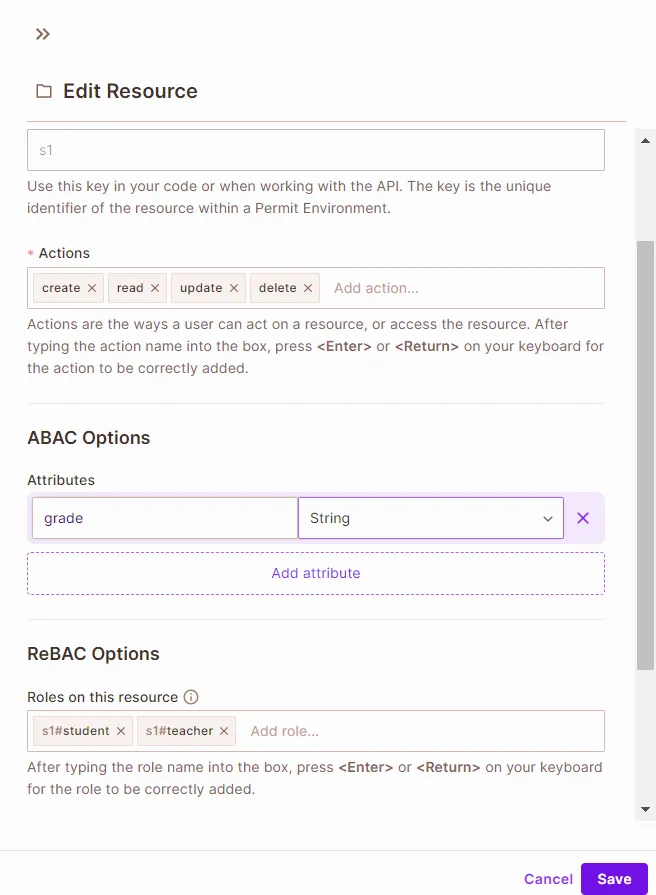Remove the read action tag
656x895 pixels.
[155, 288]
